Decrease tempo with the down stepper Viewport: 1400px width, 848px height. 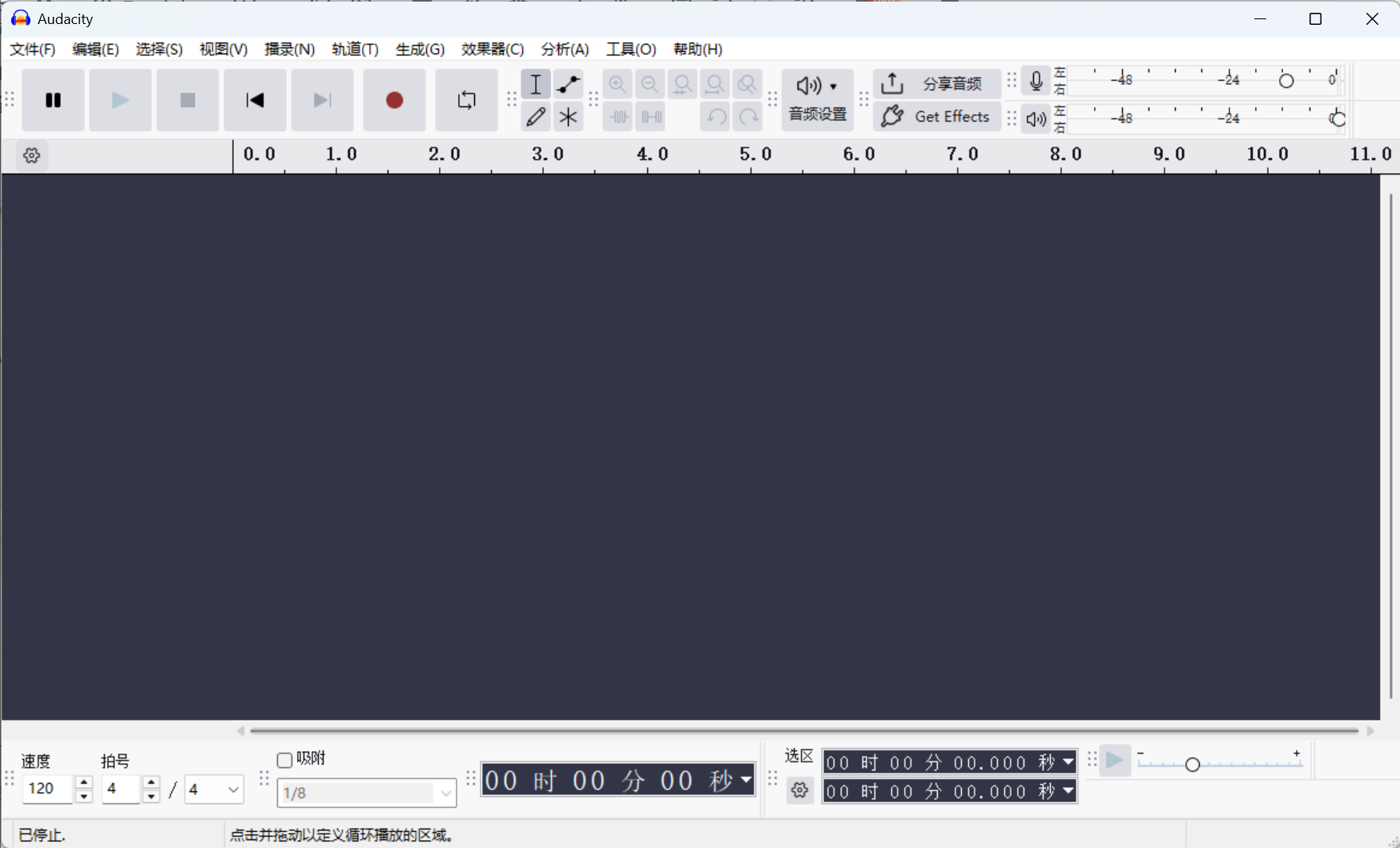(x=84, y=797)
